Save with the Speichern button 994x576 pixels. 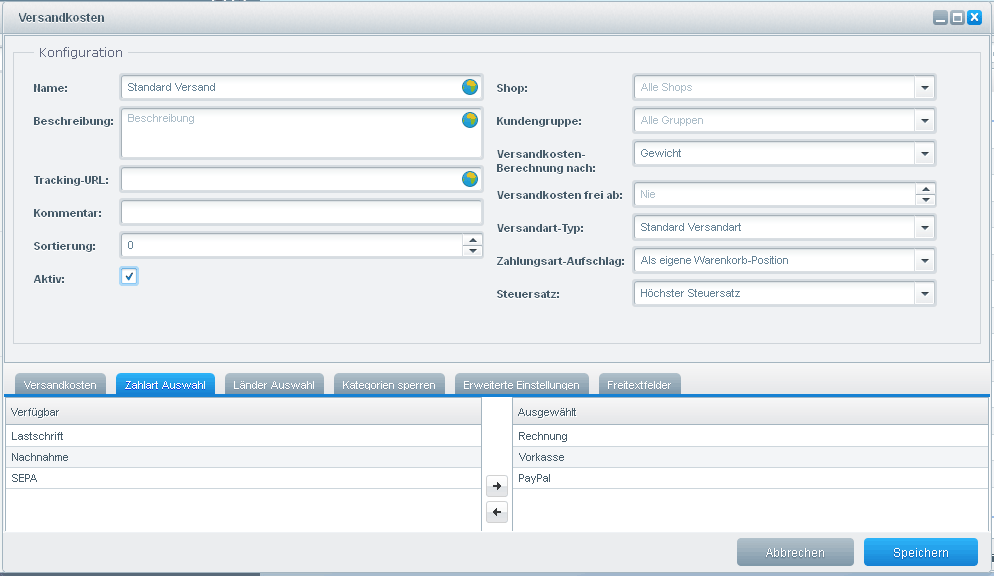click(x=920, y=553)
